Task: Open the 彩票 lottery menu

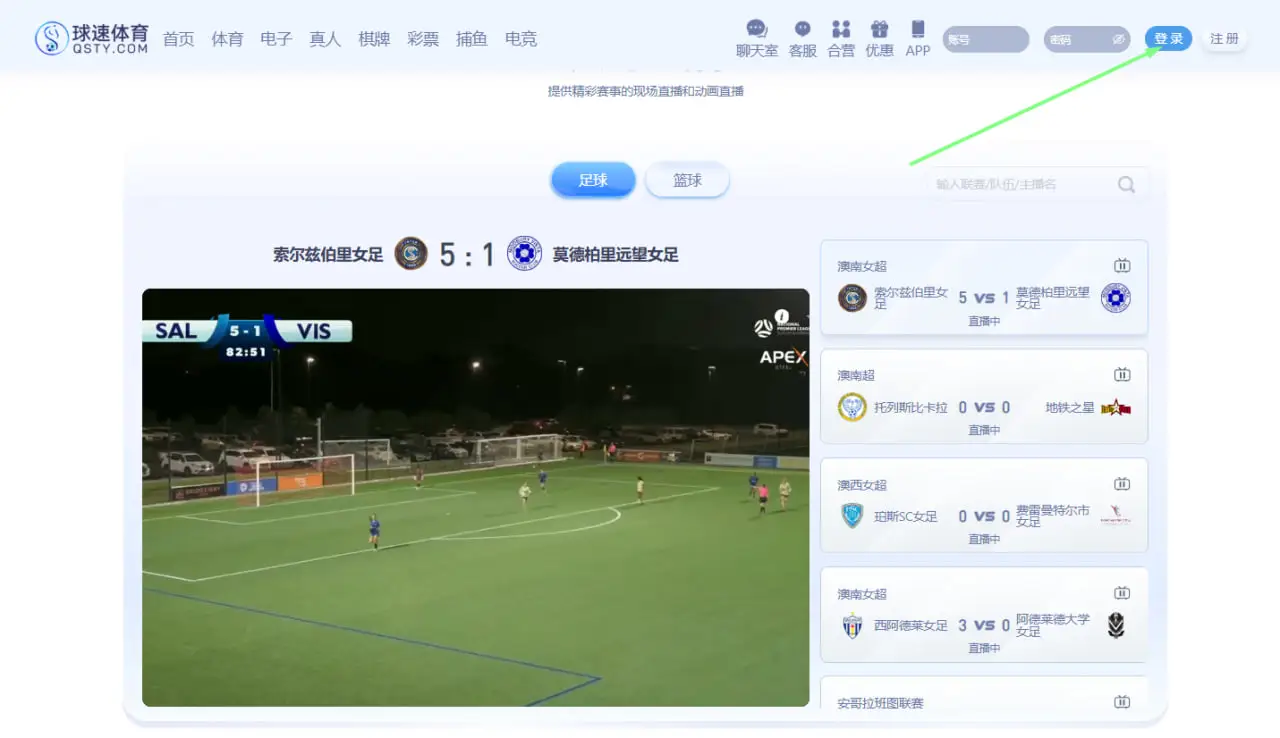Action: tap(423, 39)
